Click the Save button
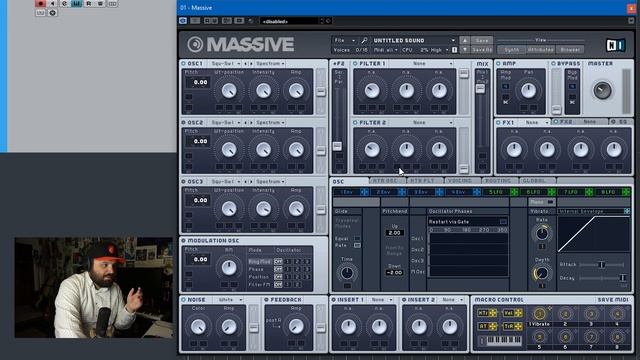 (482, 40)
